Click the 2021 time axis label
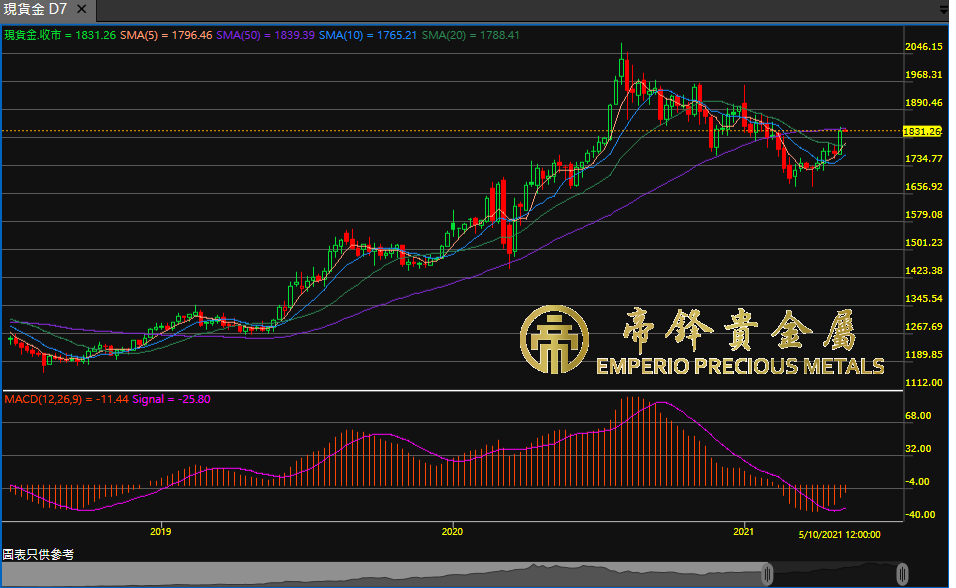 tap(743, 532)
